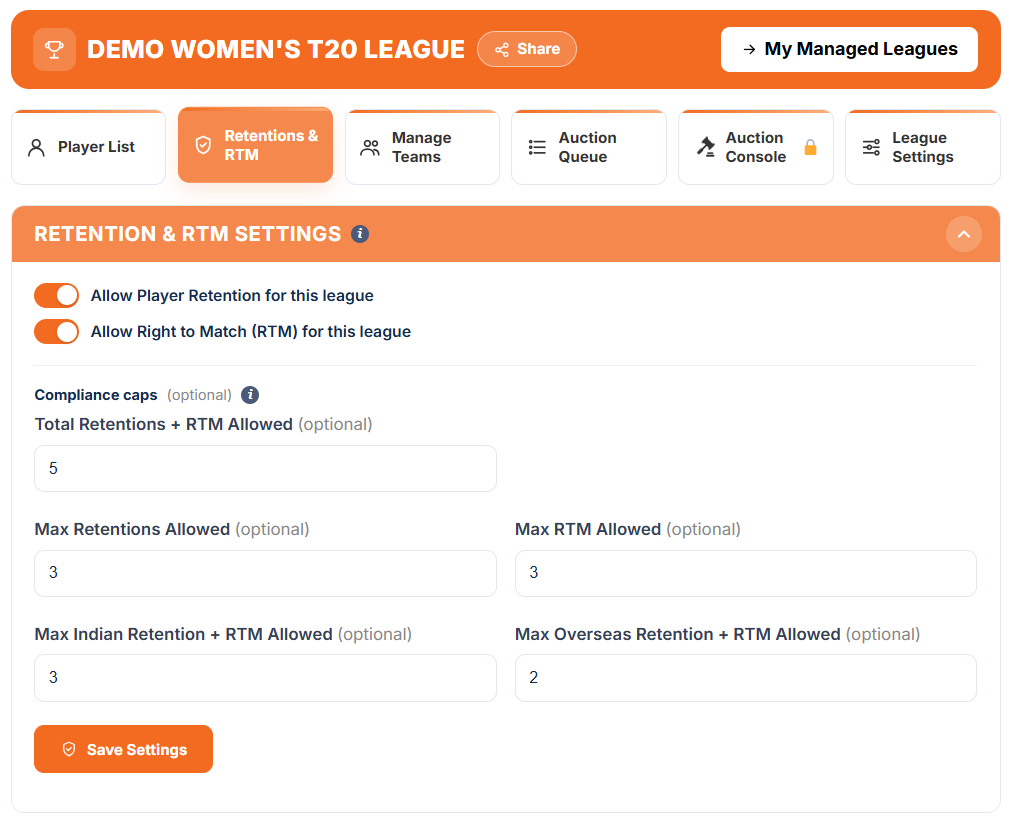This screenshot has width=1012, height=827.
Task: Open My Managed Leagues
Action: click(849, 49)
